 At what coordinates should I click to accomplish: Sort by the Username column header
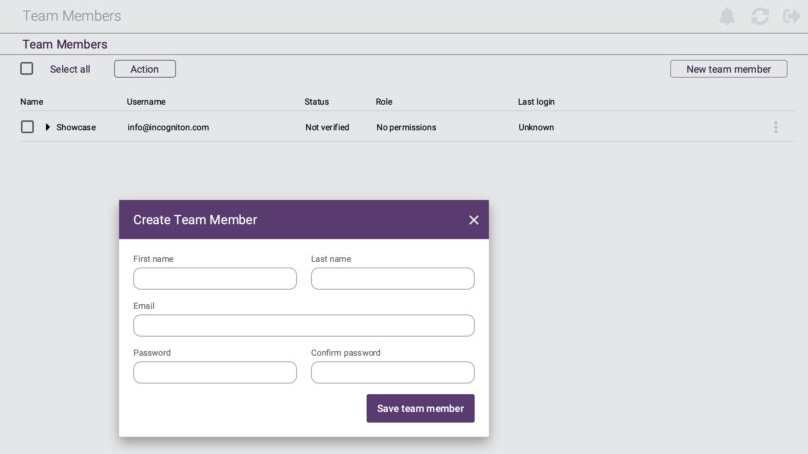[146, 102]
